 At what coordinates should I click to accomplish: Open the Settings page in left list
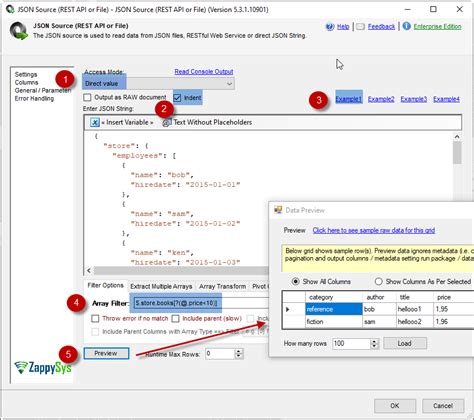click(x=26, y=74)
